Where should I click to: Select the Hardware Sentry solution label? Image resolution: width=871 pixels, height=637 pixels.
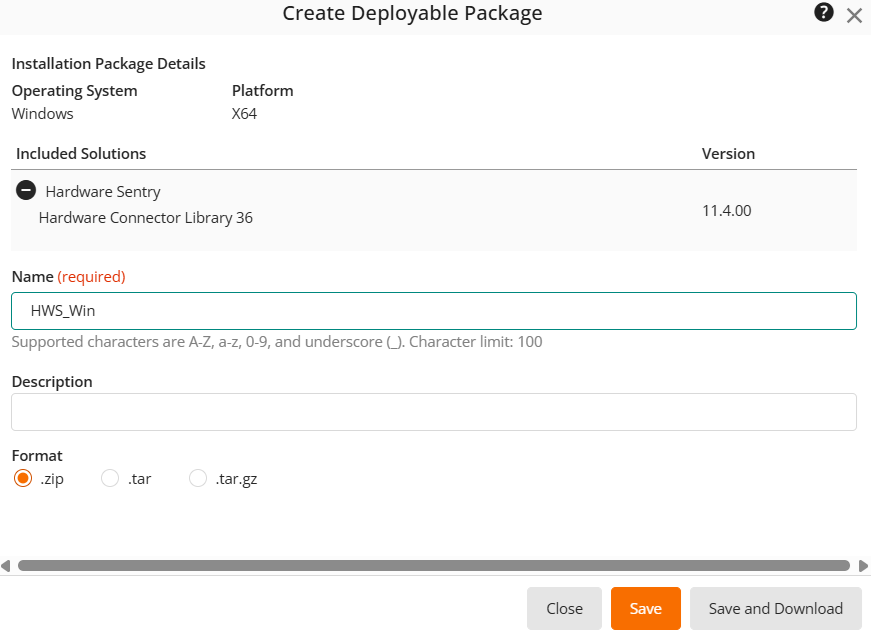click(103, 192)
